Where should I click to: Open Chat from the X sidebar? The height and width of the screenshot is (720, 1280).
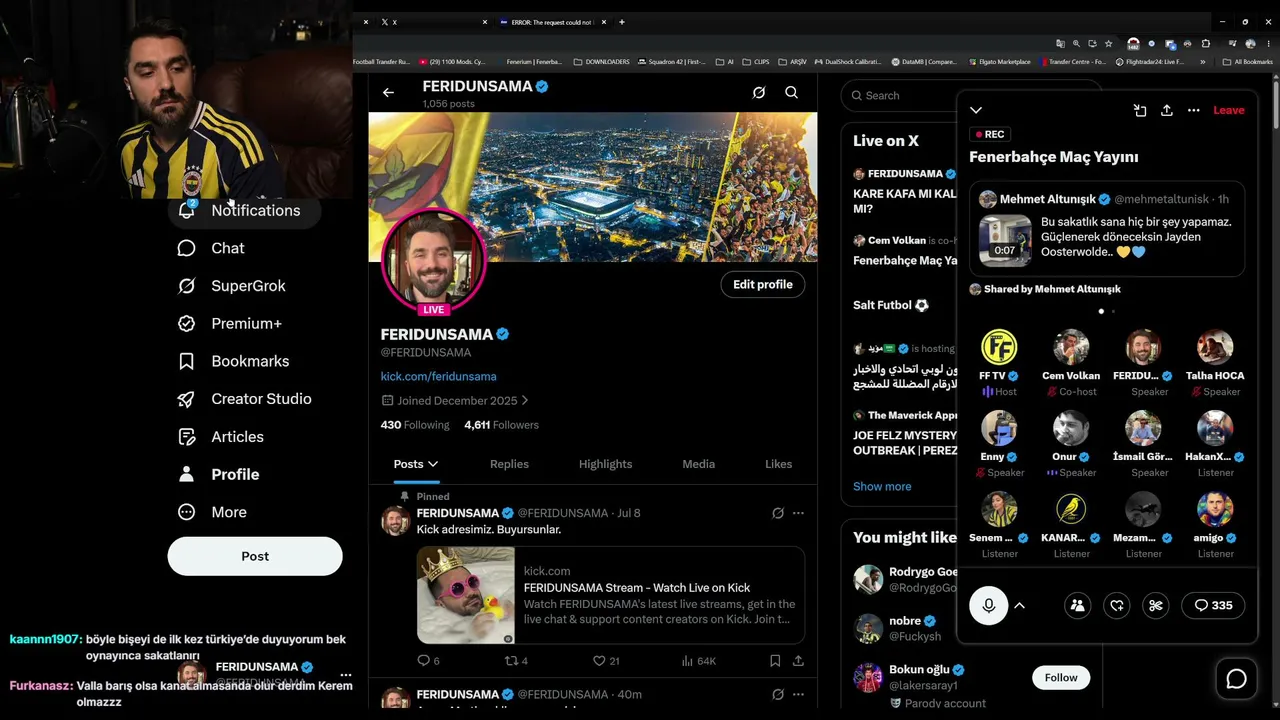(x=211, y=248)
